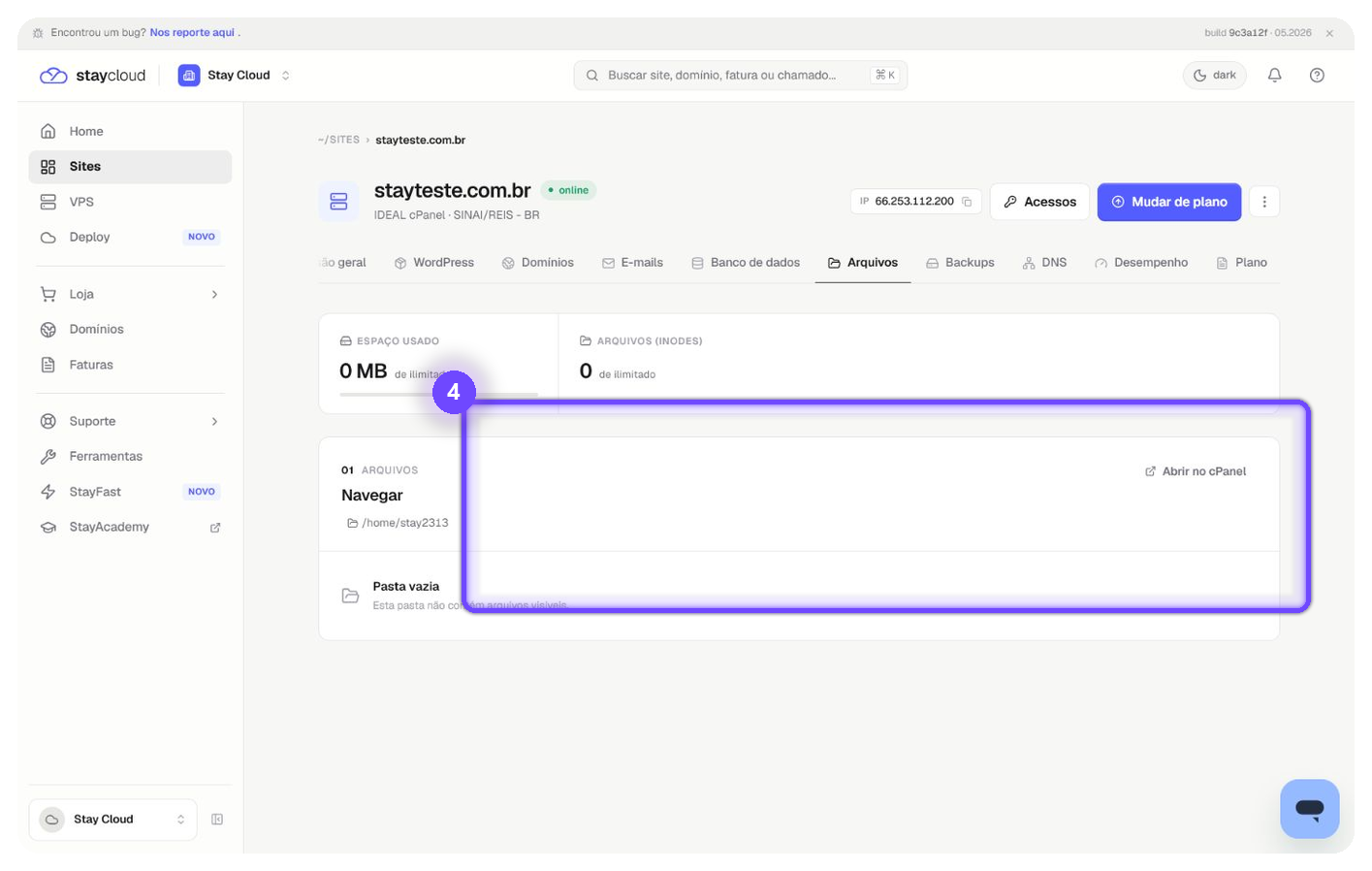The width and height of the screenshot is (1372, 871).
Task: Switch to the Banco de dados tab
Action: click(x=746, y=263)
